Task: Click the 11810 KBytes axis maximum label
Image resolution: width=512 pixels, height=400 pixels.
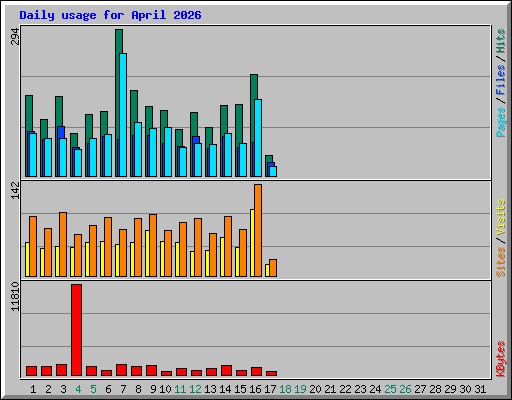Action: tap(15, 296)
